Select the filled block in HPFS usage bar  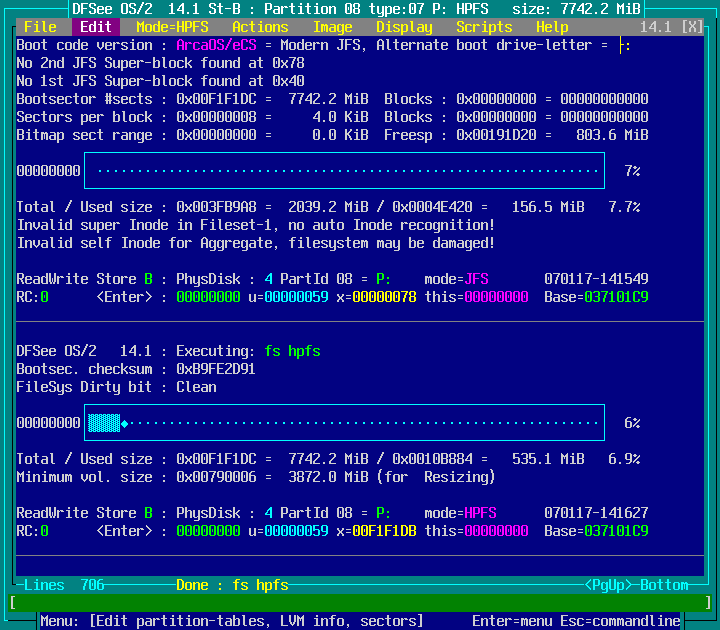click(x=104, y=423)
